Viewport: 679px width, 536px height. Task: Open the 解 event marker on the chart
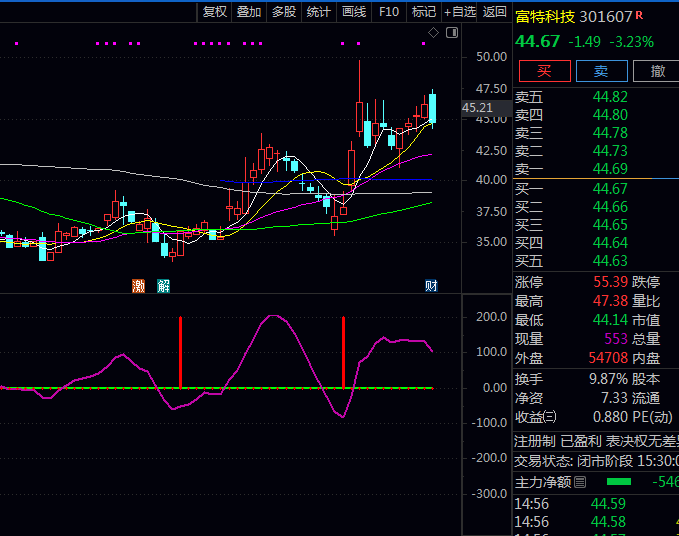[x=163, y=286]
